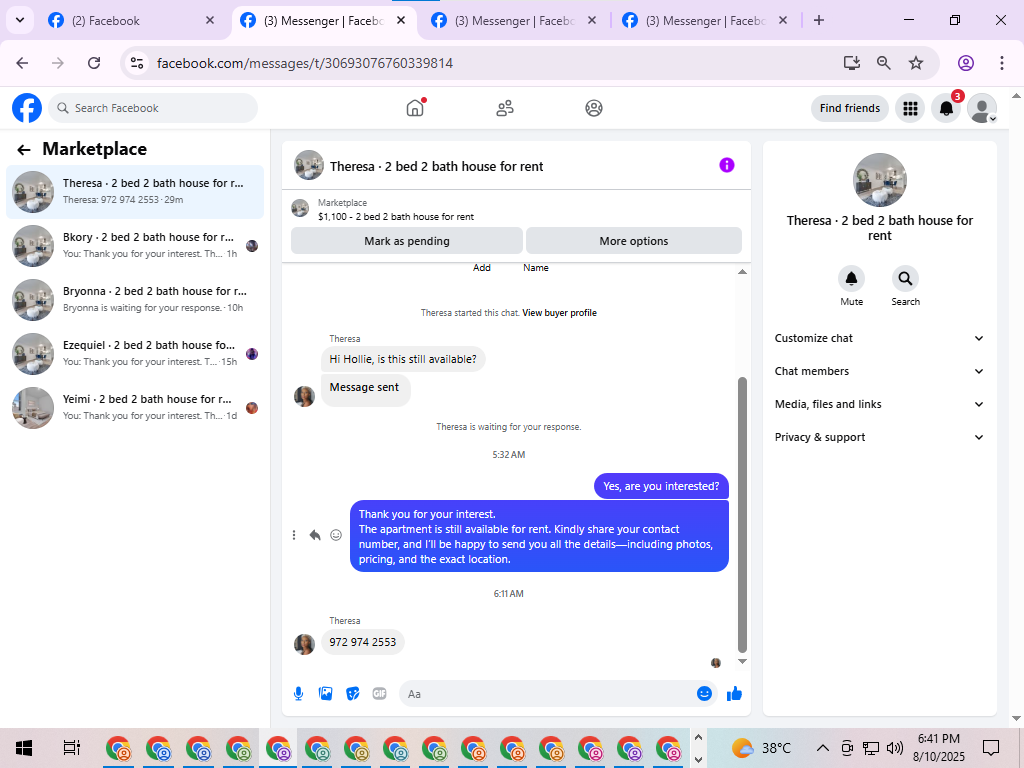Go back from Marketplace chats arrow
Viewport: 1024px width, 768px height.
point(24,150)
